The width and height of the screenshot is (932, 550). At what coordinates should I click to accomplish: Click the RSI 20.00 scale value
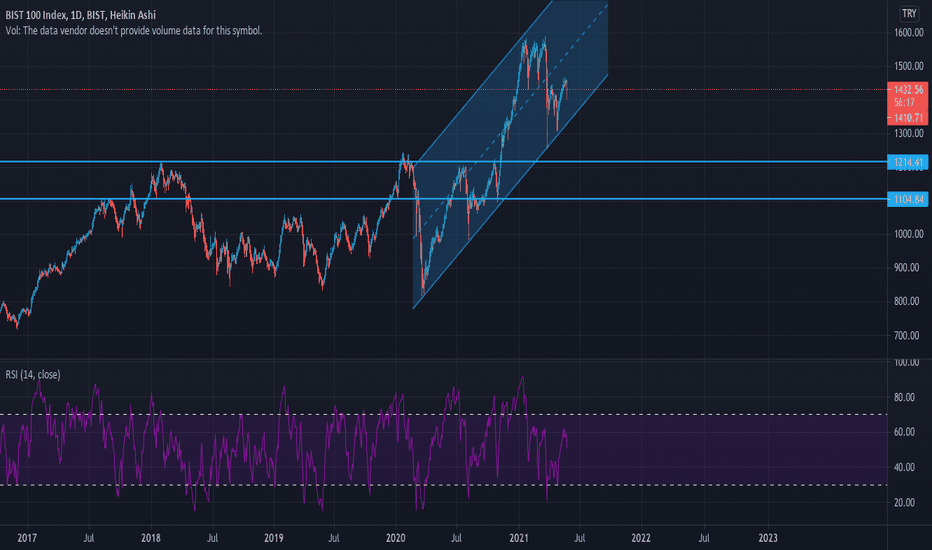click(x=904, y=502)
